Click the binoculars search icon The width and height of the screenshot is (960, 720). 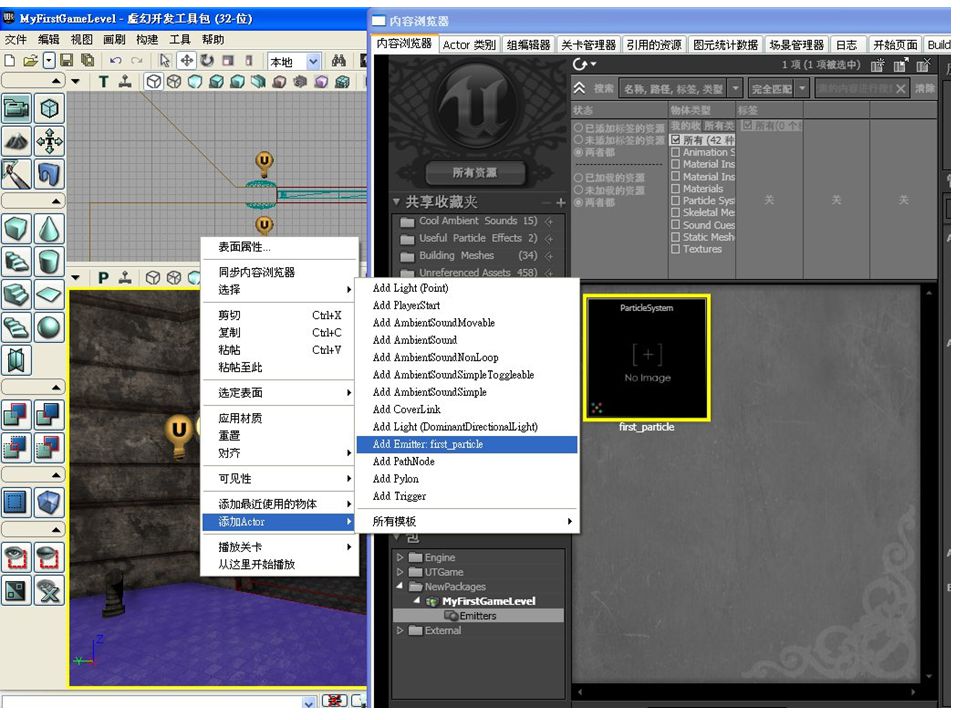tap(339, 60)
